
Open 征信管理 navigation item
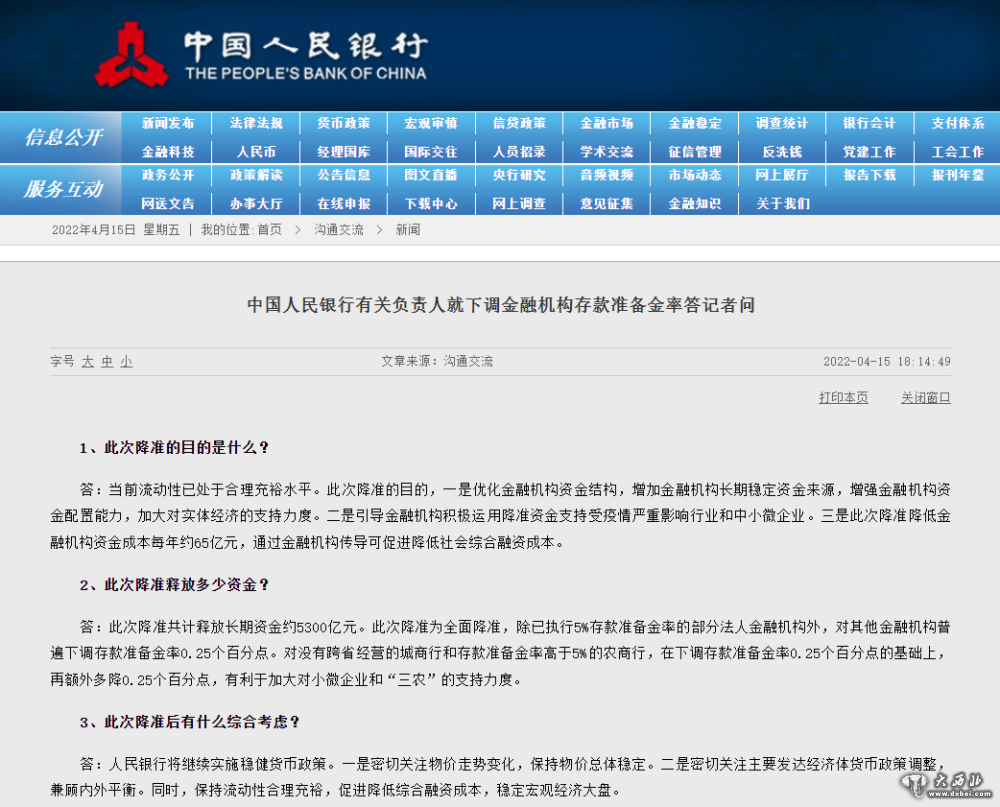pyautogui.click(x=694, y=152)
